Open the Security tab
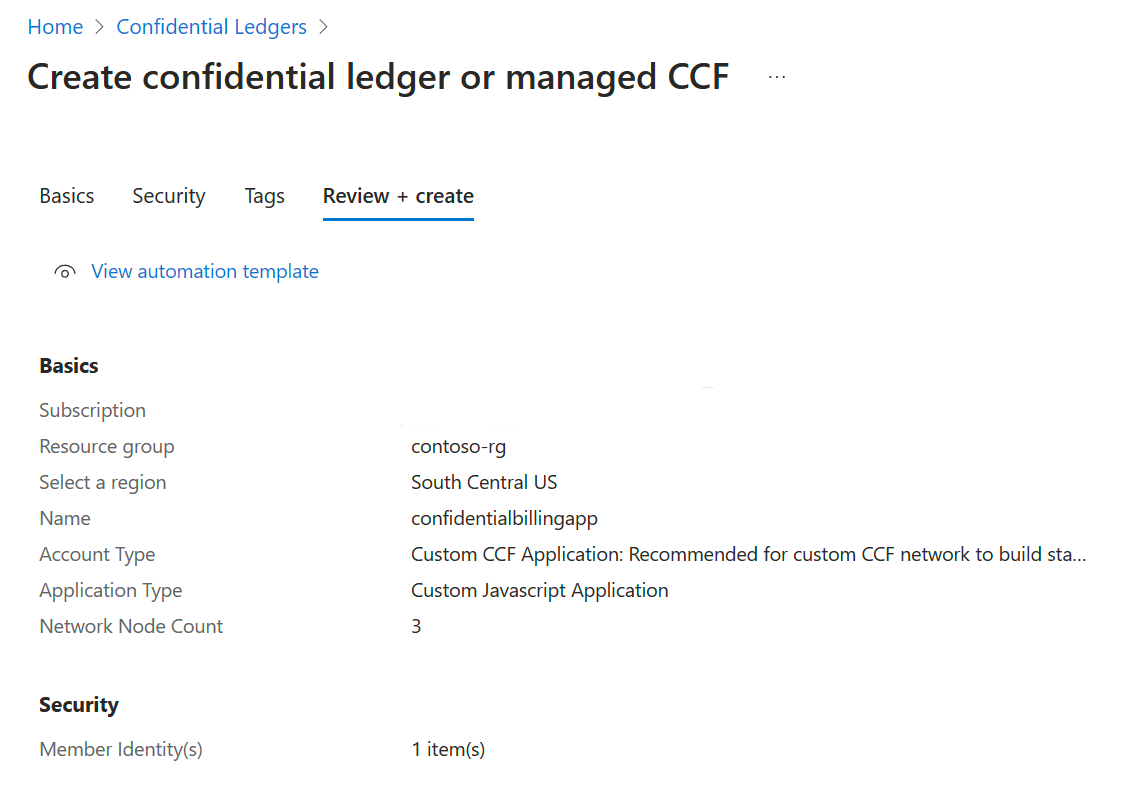 point(168,195)
